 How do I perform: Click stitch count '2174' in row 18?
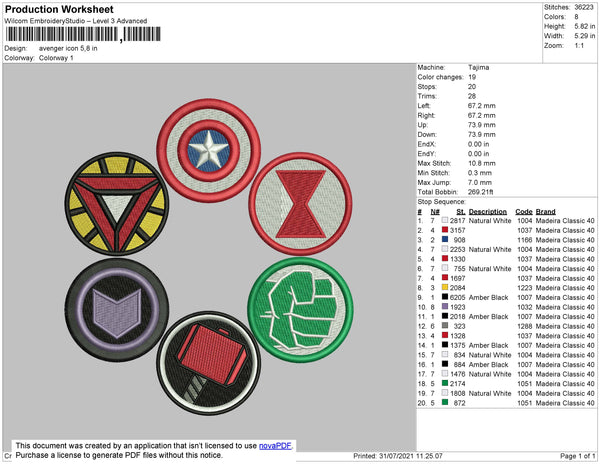458,384
